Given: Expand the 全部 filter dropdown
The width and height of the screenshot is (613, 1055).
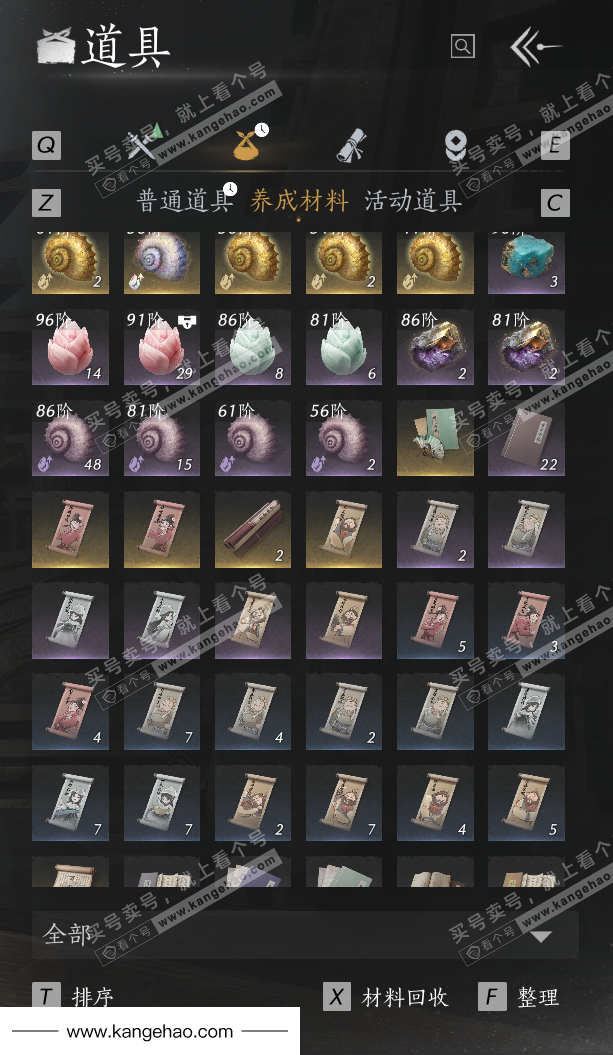Looking at the screenshot, I should point(305,935).
